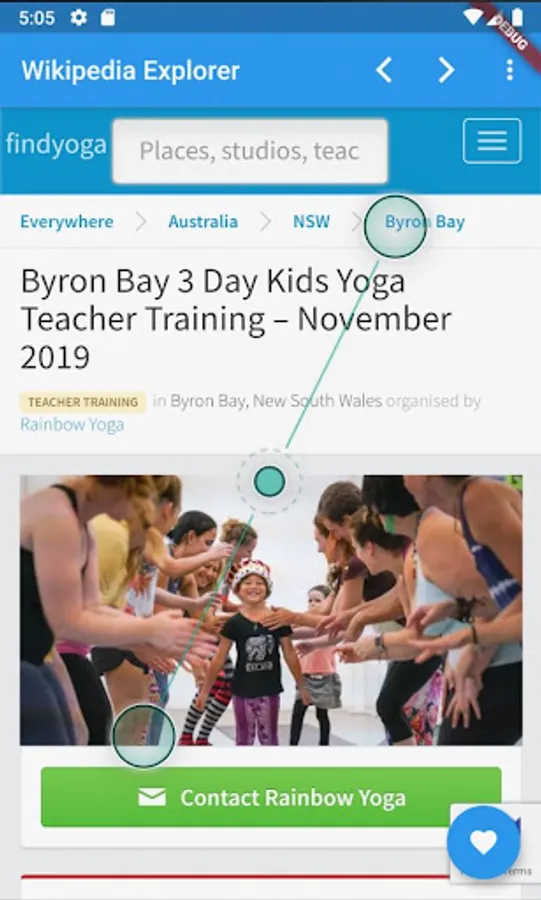Viewport: 541px width, 900px height.
Task: Tap the heart favorite floating button
Action: [x=483, y=842]
